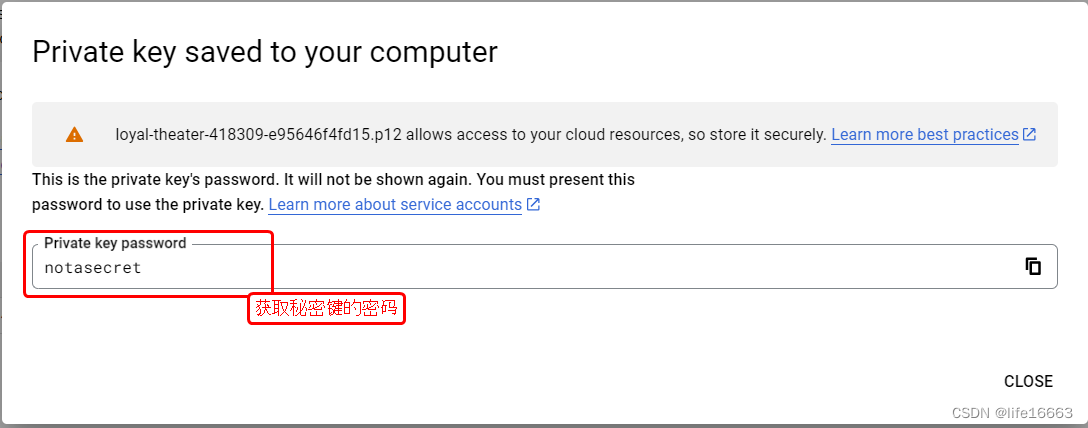Open Learn more best practices link
This screenshot has height=428, width=1088.
[x=933, y=135]
